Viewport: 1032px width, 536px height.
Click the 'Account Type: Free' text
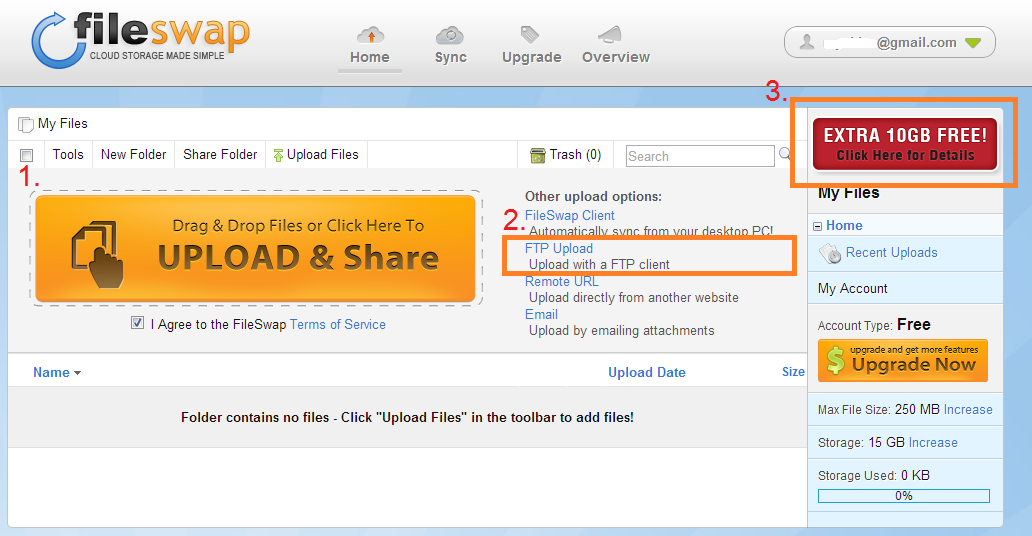(873, 325)
